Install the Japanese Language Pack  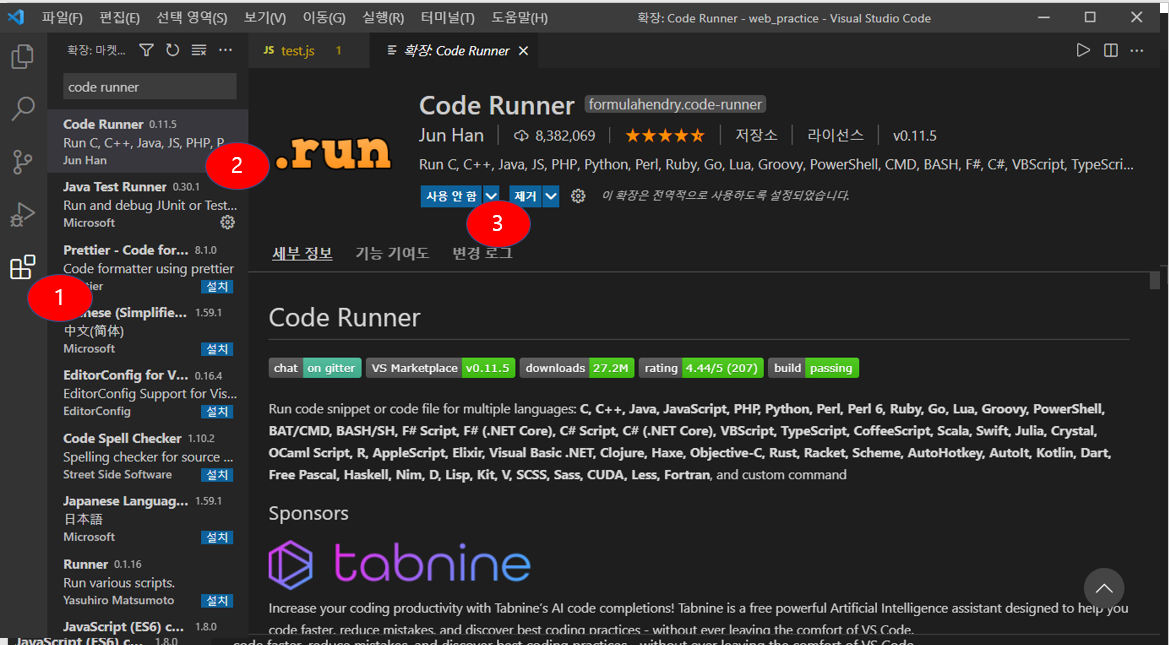click(217, 538)
